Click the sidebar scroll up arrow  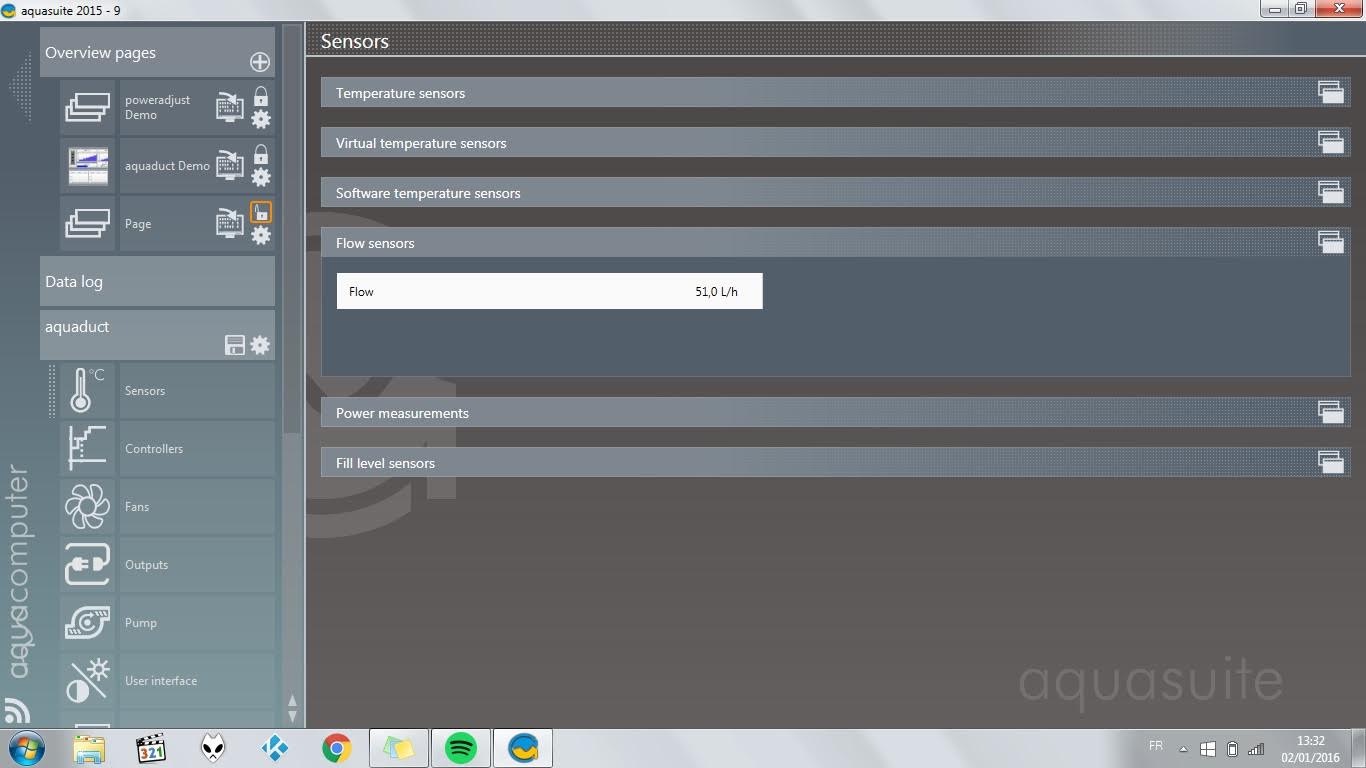[x=292, y=701]
